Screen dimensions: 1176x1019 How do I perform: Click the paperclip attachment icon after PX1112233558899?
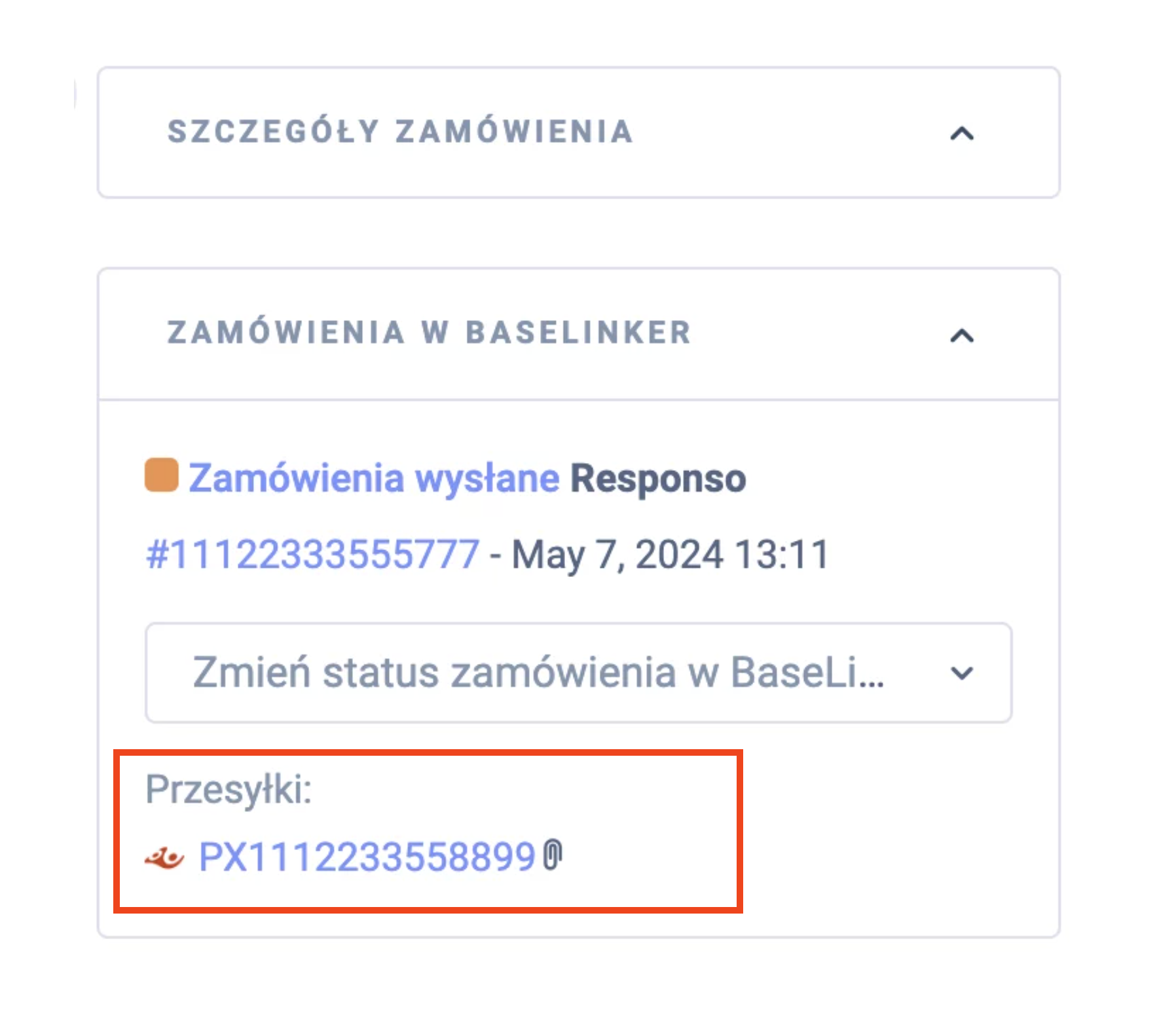pos(554,855)
